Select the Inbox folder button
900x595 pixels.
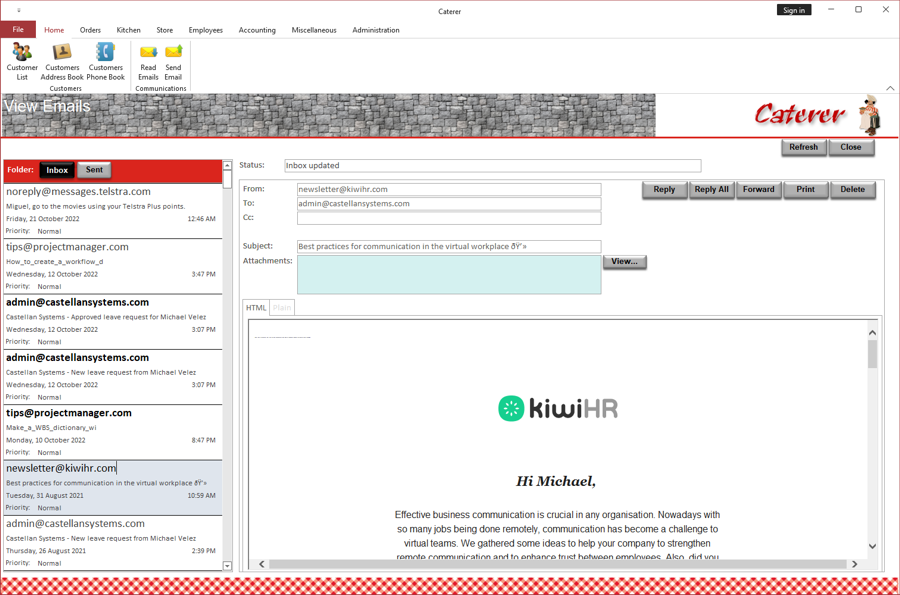tap(57, 170)
